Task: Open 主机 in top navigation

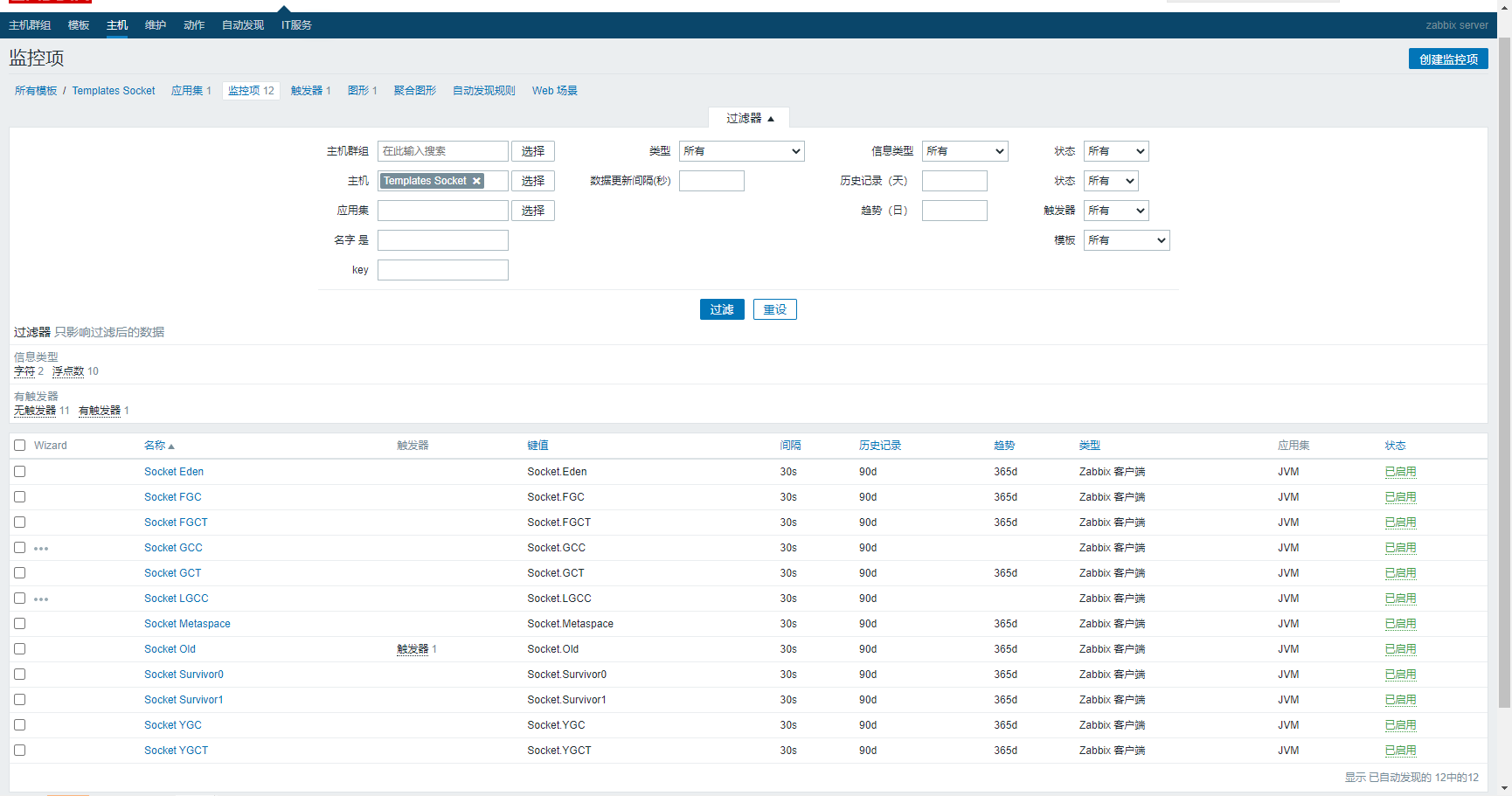Action: click(117, 25)
